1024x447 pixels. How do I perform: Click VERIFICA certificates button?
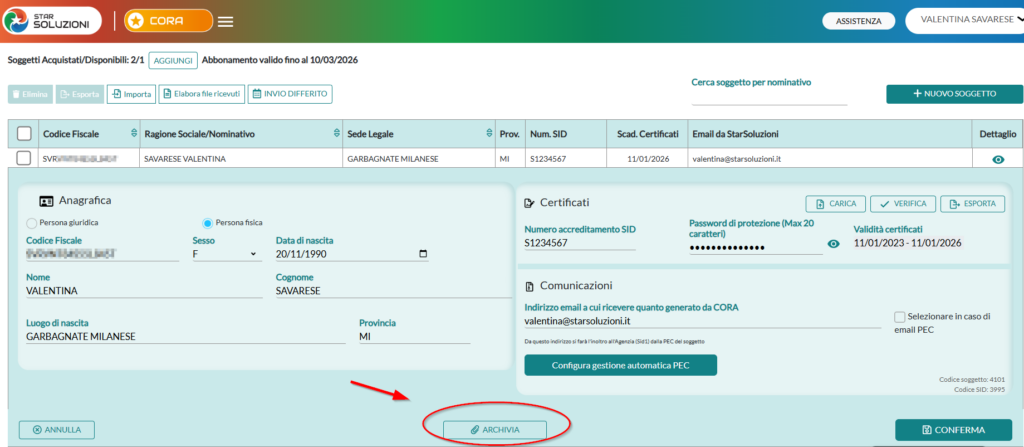903,204
